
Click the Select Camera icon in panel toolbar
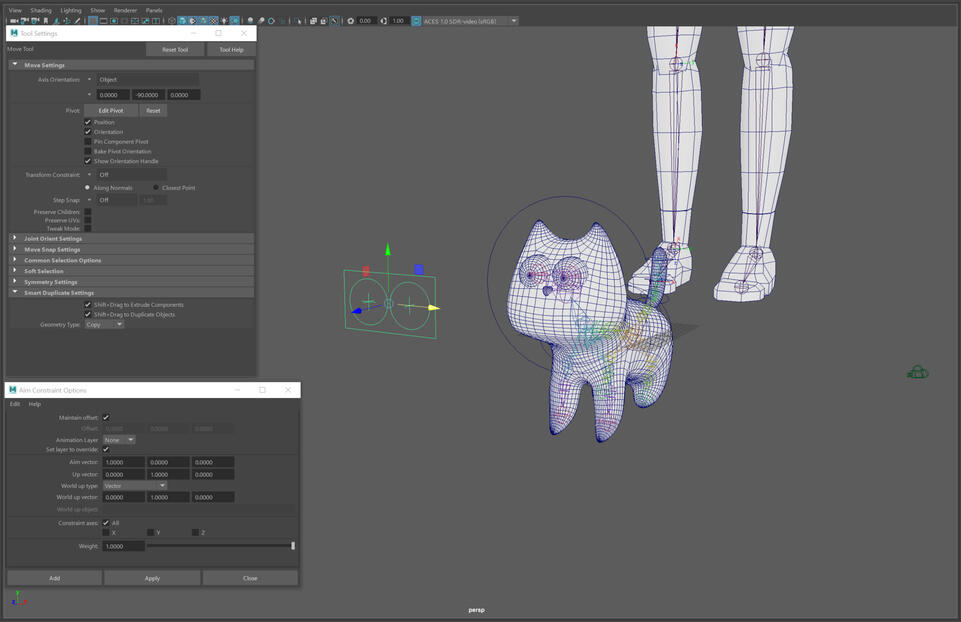click(x=13, y=21)
